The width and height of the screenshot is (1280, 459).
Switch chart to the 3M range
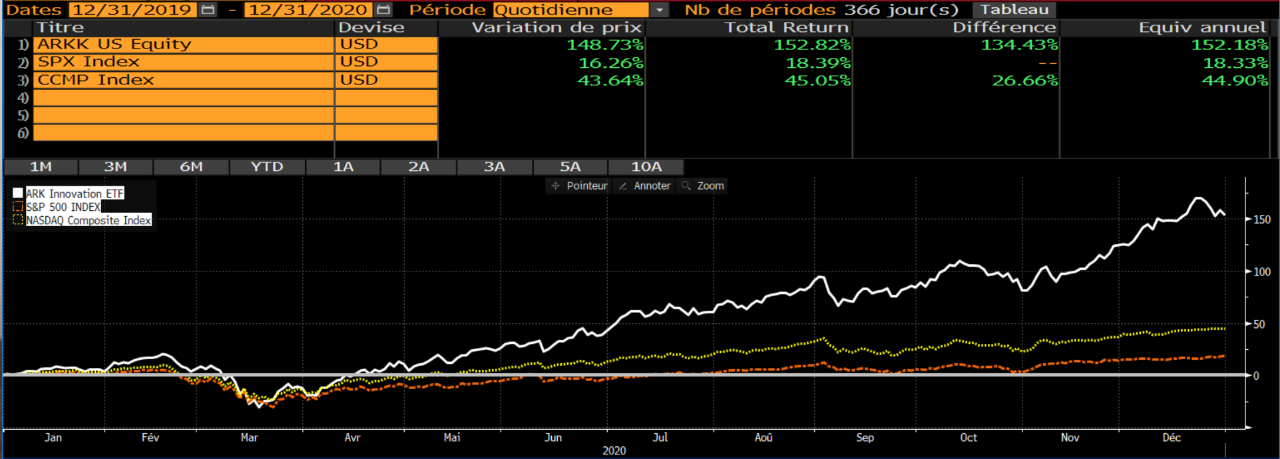116,167
